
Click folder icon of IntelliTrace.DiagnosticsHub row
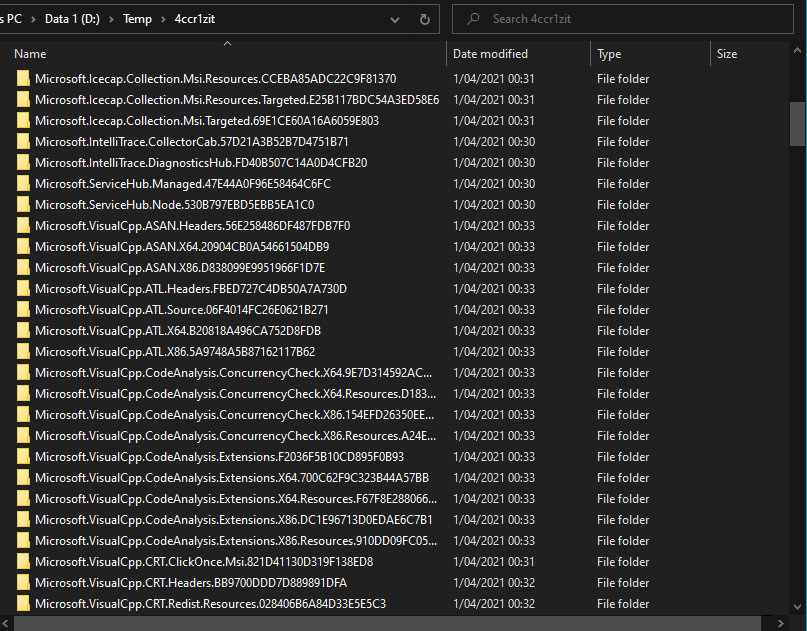(23, 163)
